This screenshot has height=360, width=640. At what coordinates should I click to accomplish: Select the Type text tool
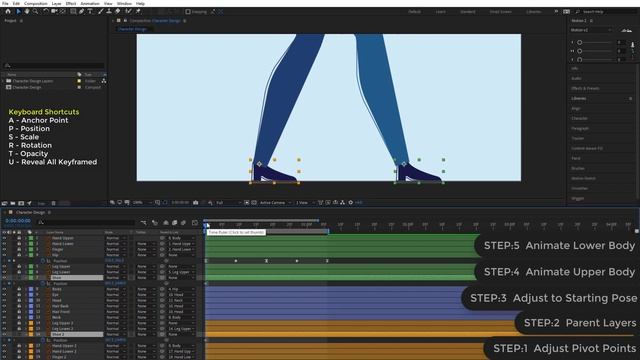point(90,12)
